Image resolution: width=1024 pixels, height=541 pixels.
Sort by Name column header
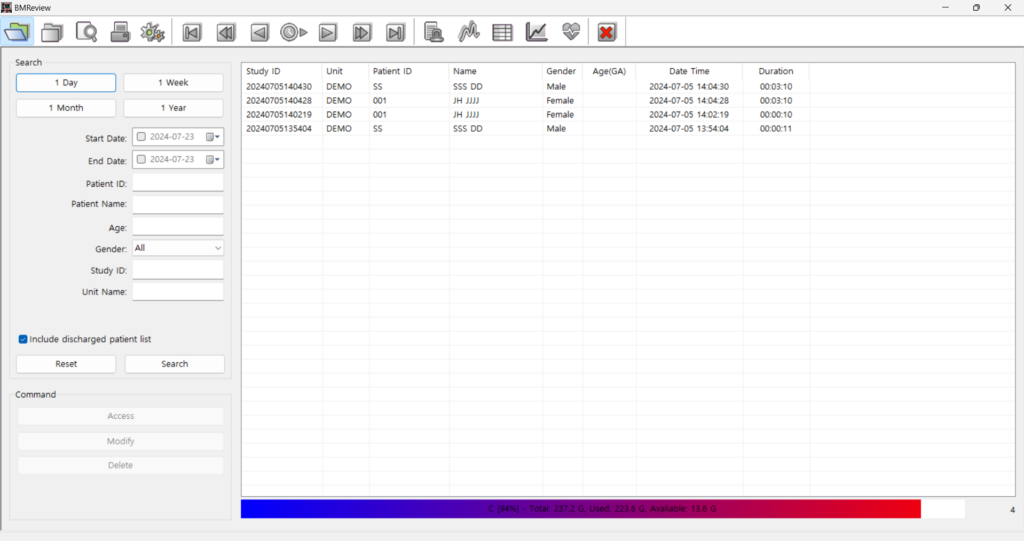[496, 71]
